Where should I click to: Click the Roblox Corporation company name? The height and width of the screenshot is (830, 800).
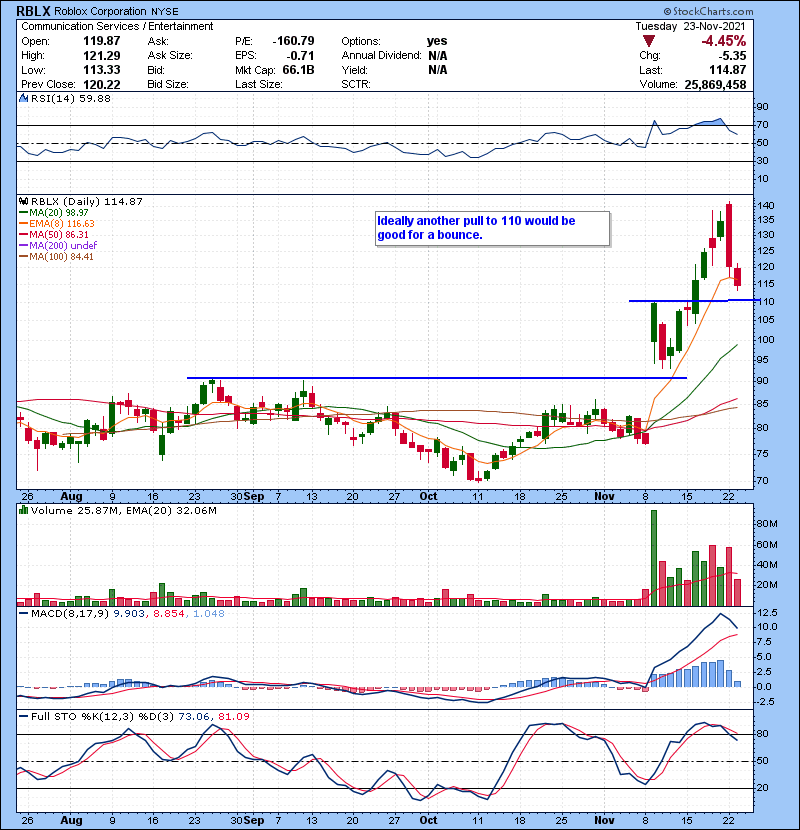tap(101, 11)
